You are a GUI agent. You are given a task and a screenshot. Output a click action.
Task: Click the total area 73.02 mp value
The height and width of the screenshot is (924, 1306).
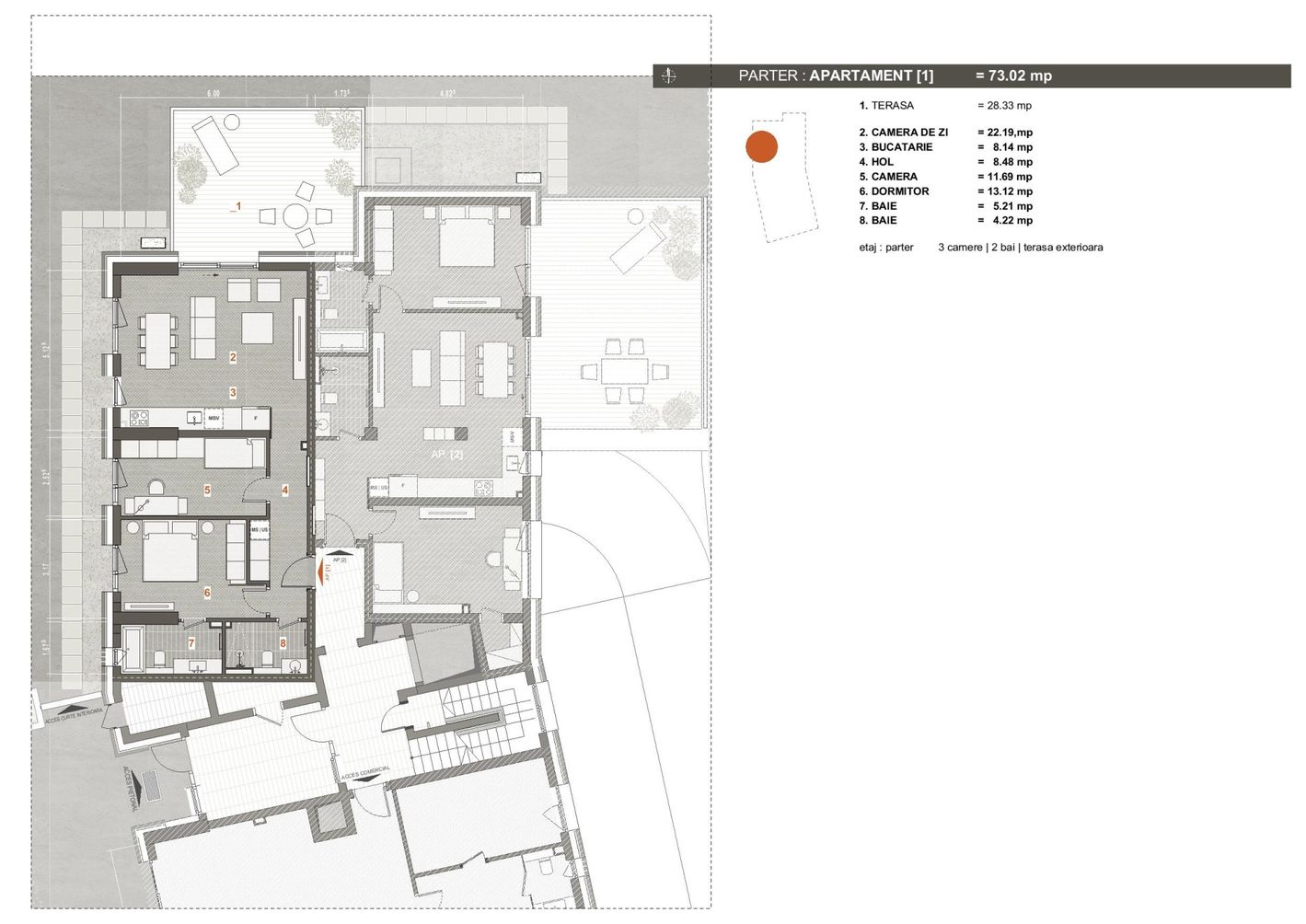1013,76
